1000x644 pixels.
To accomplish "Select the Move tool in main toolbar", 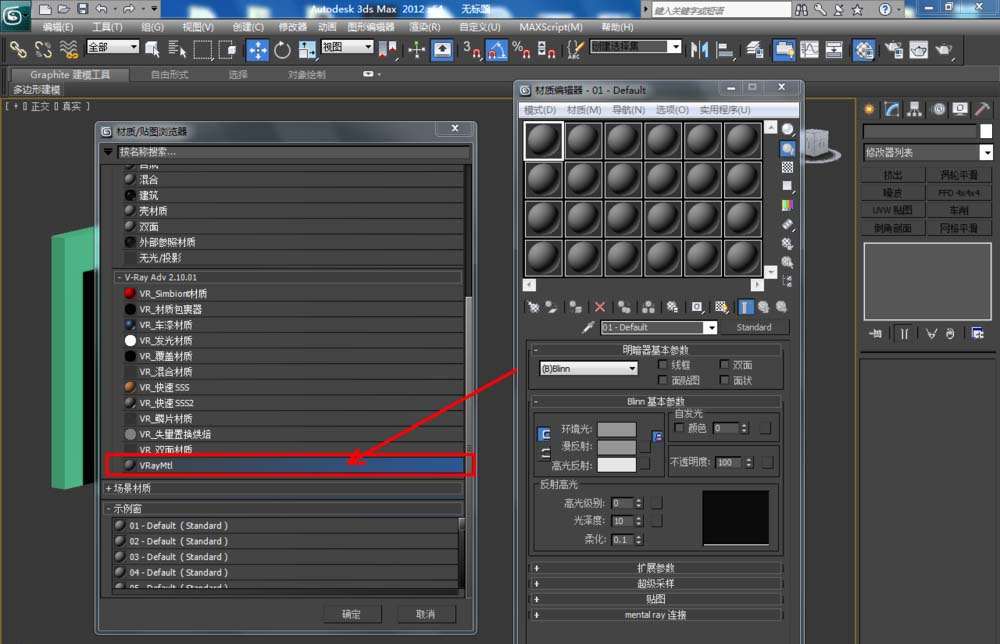I will [258, 50].
